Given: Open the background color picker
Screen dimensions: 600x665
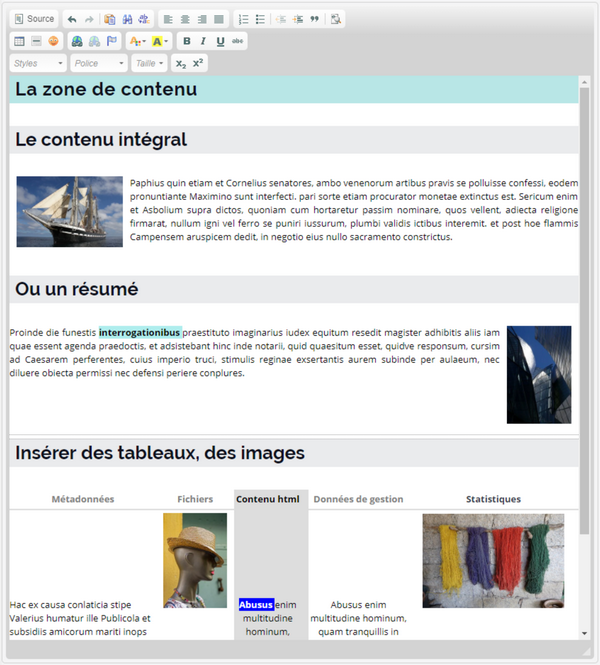Looking at the screenshot, I should (160, 41).
